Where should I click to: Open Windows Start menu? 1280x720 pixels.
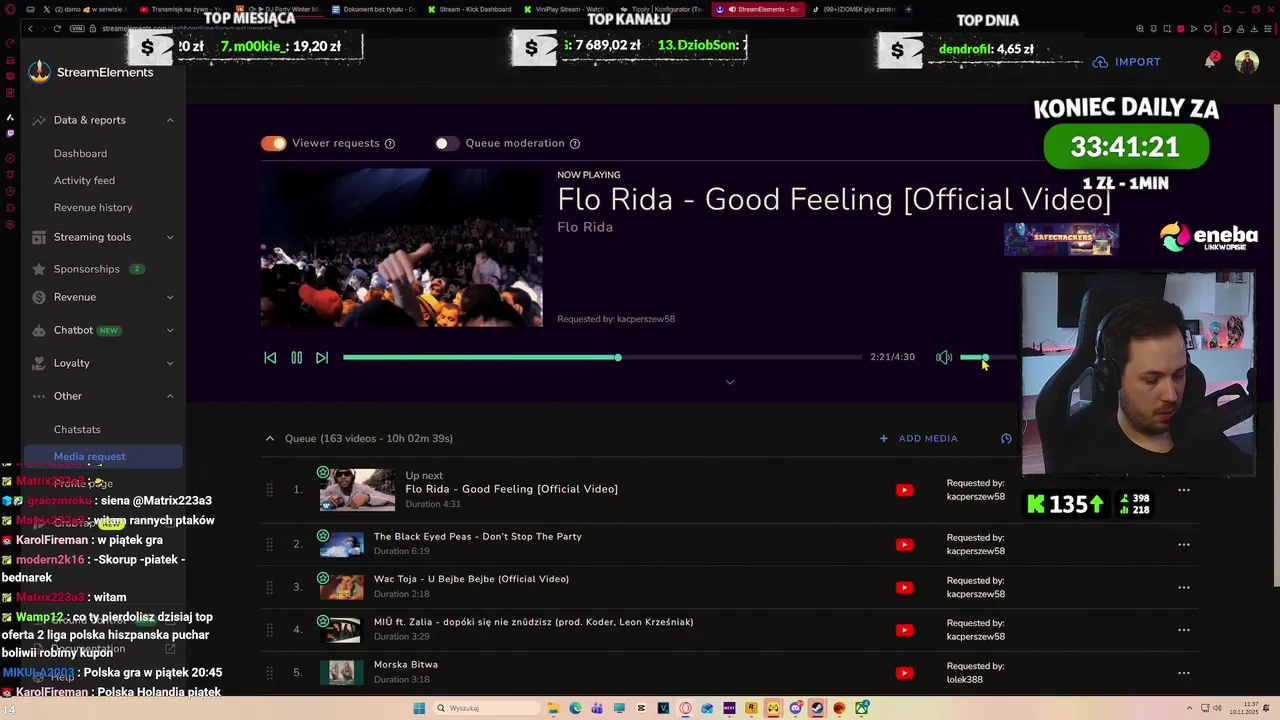click(419, 708)
